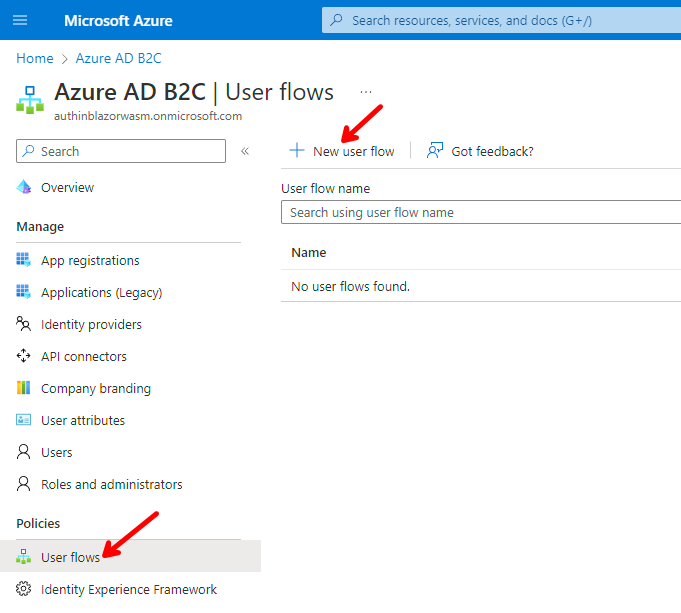Click the Azure AD B2C header icon

(x=30, y=100)
